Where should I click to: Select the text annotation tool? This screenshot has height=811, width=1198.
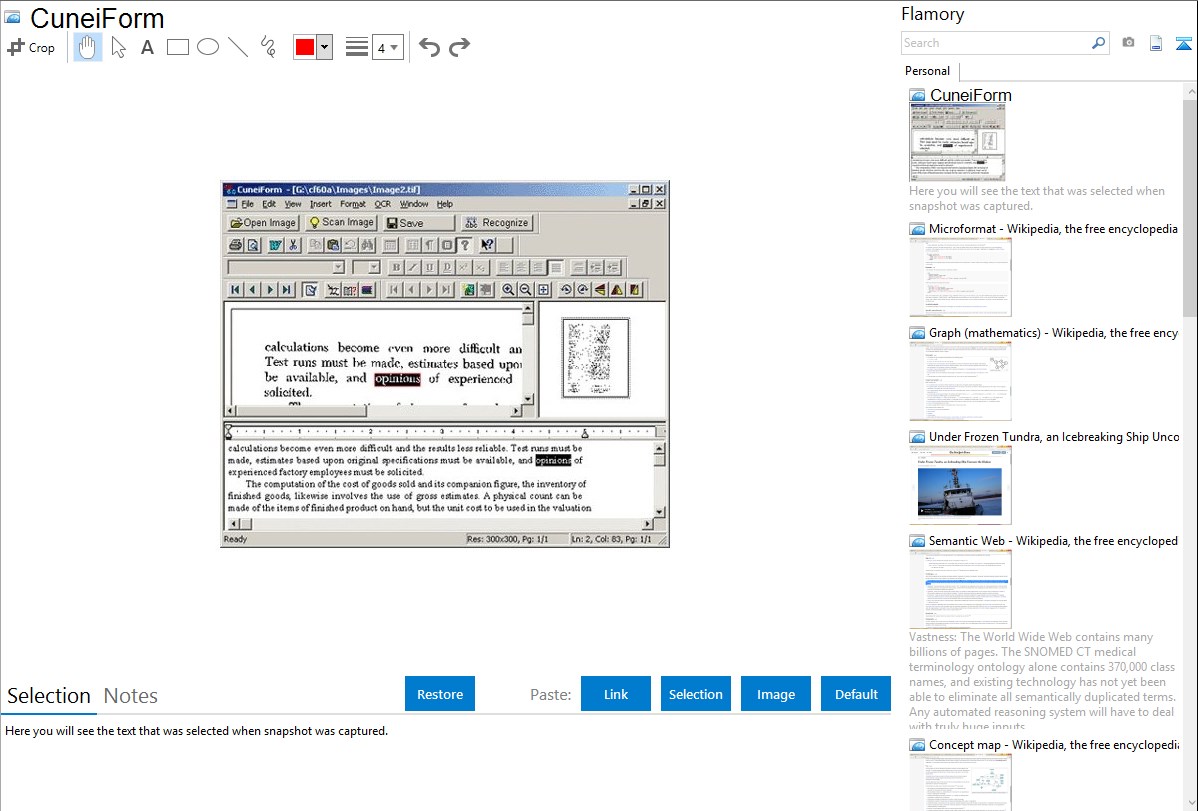tap(147, 47)
